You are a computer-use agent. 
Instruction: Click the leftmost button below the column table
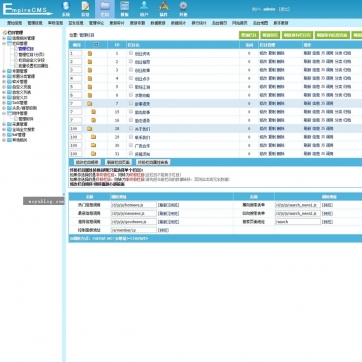coord(87,162)
